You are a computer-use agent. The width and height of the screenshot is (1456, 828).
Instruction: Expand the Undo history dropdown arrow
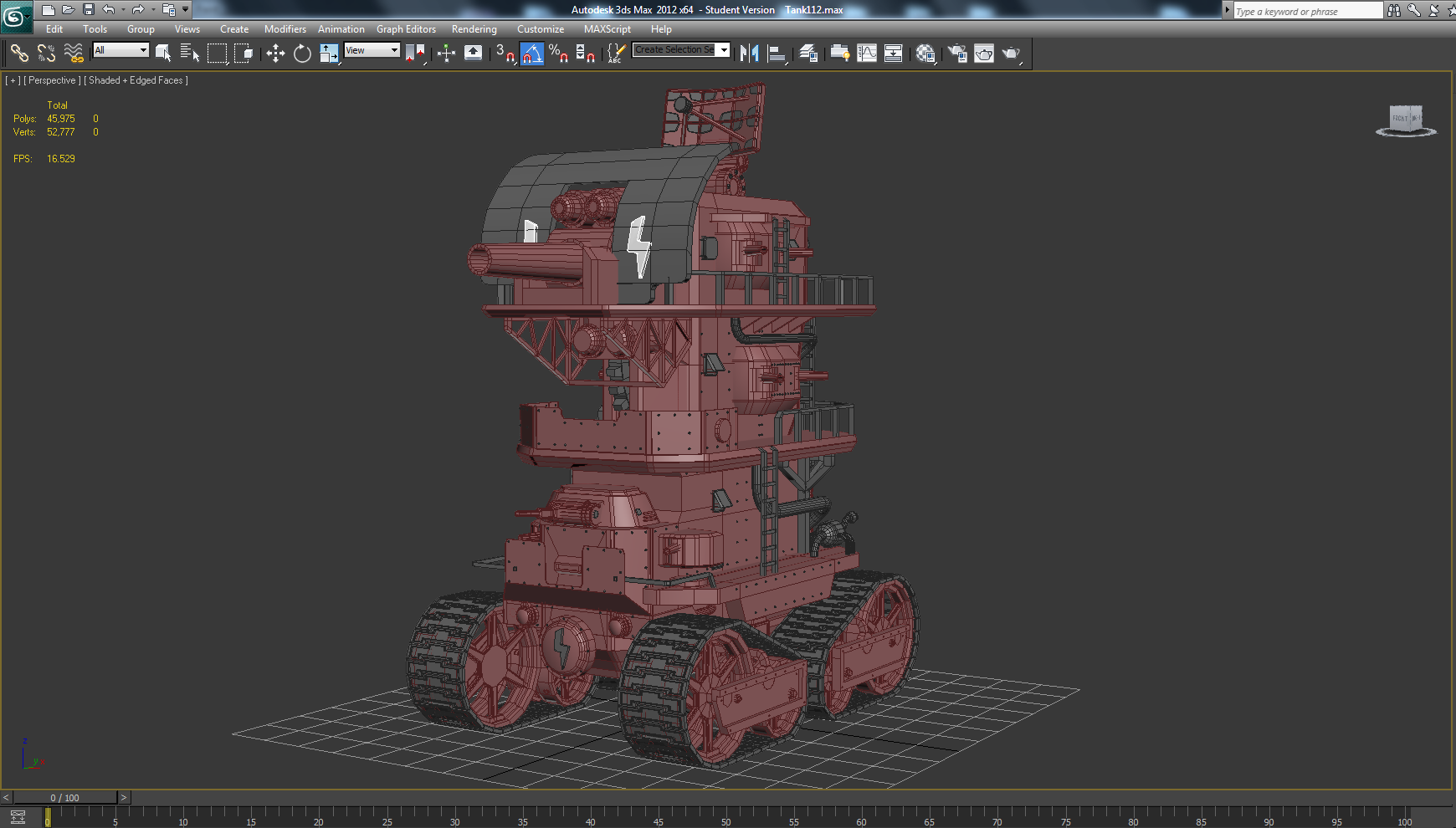click(123, 10)
